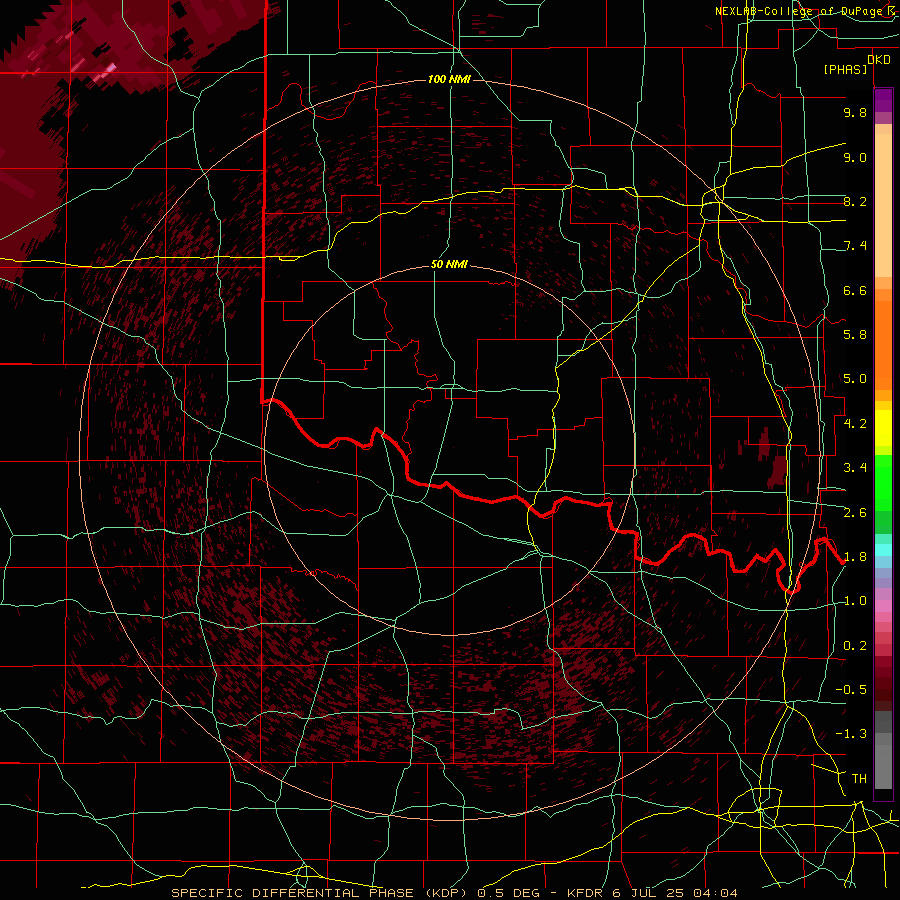This screenshot has height=900, width=900.
Task: Click the 8.2 value on the color scale
Action: [855, 201]
